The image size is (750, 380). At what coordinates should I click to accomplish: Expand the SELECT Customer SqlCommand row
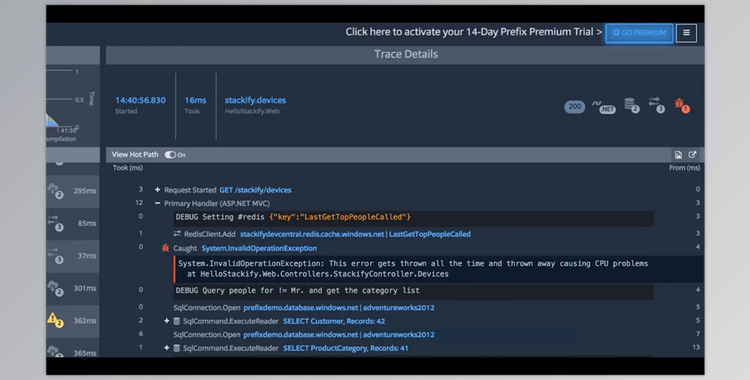pos(166,321)
